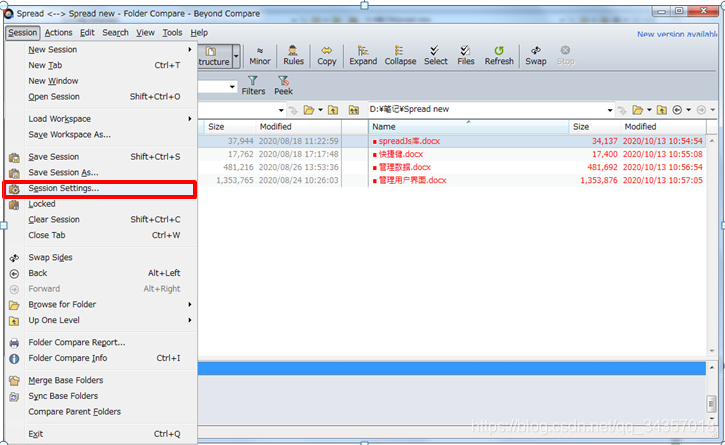The height and width of the screenshot is (445, 725).
Task: Click right pane browse folder icon
Action: (x=638, y=110)
